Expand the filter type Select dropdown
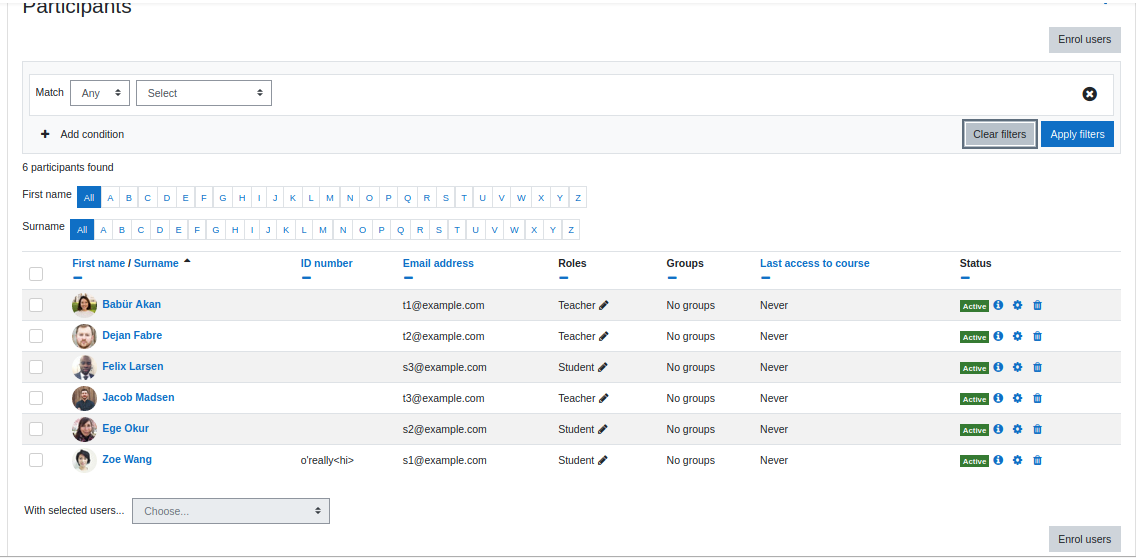The width and height of the screenshot is (1136, 558). (x=204, y=93)
